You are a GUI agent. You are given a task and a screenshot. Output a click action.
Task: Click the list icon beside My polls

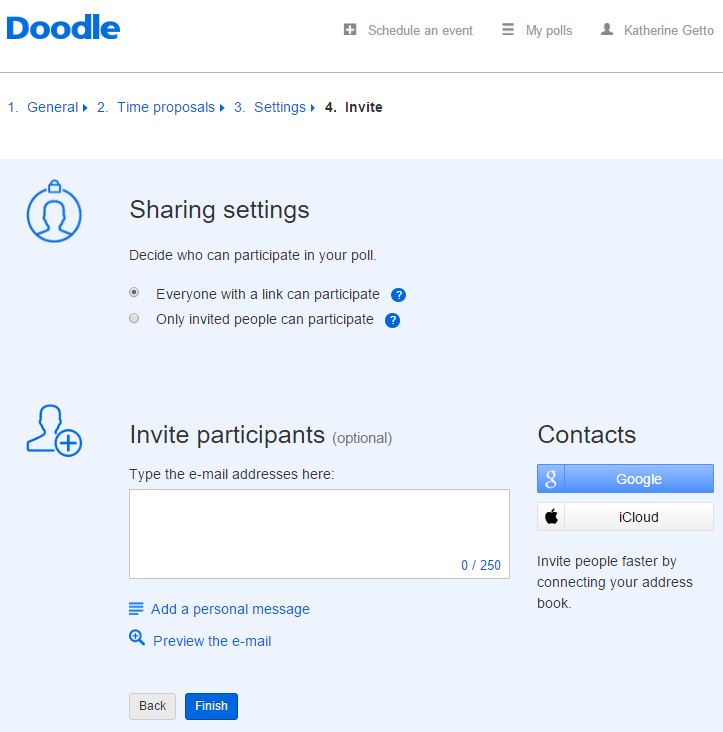click(508, 29)
